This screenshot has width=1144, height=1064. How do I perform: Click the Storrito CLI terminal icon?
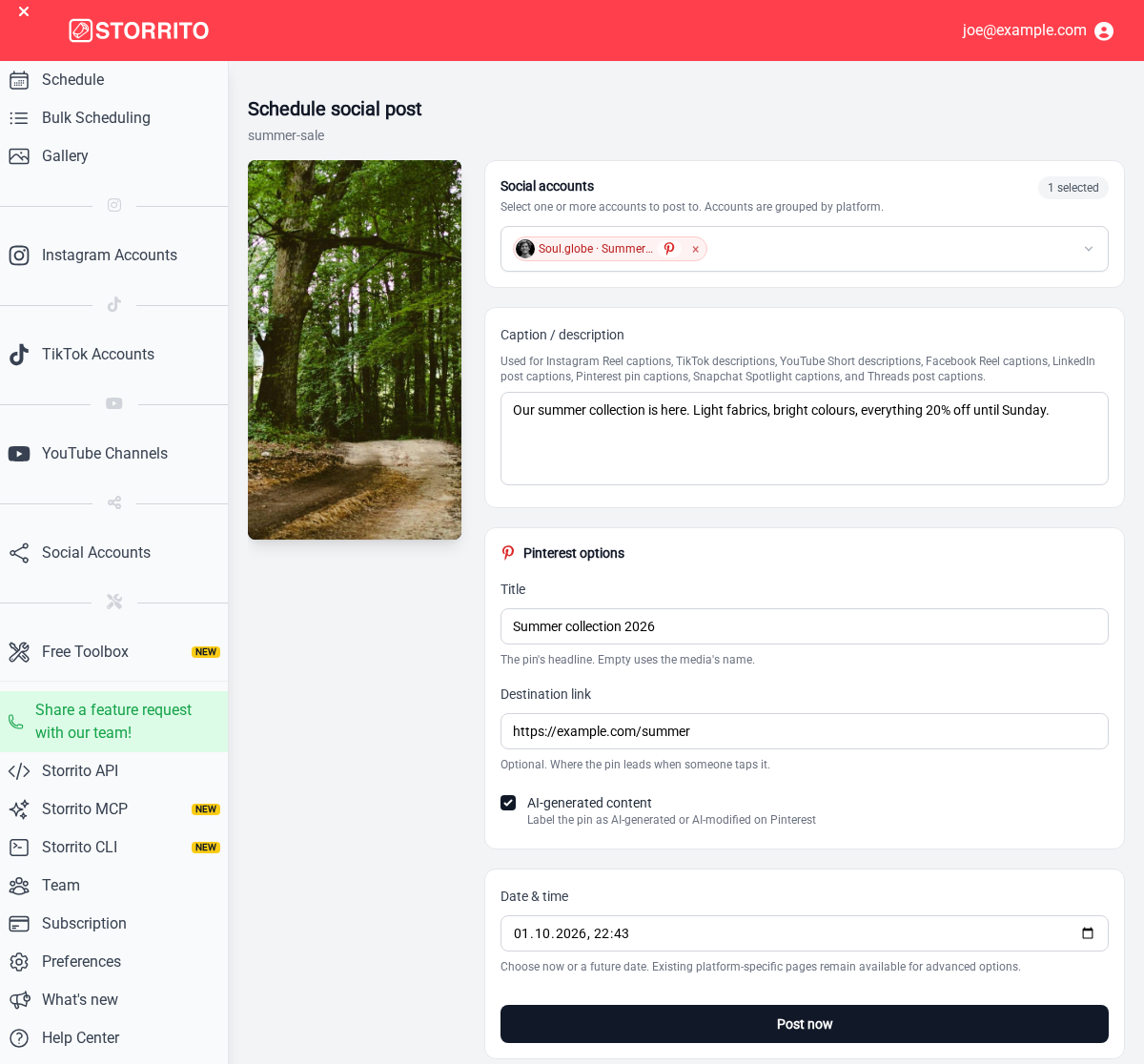[x=19, y=848]
